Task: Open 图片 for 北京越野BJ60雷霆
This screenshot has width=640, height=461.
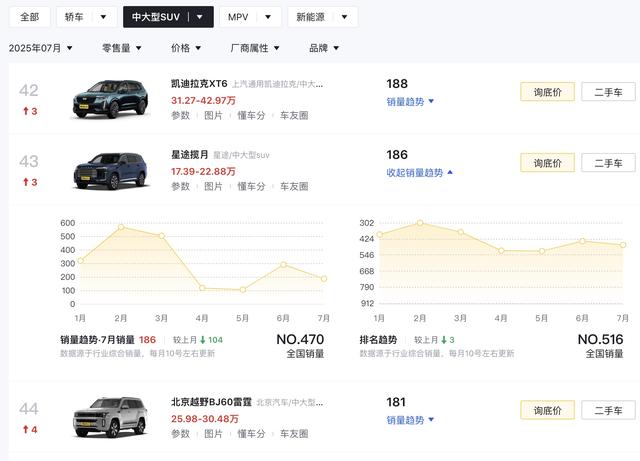Action: [213, 434]
